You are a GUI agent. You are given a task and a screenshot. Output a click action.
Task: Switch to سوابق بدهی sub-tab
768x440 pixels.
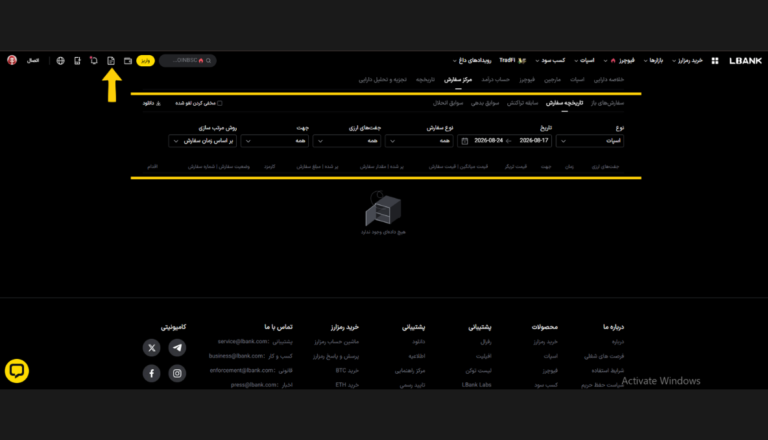click(x=485, y=103)
